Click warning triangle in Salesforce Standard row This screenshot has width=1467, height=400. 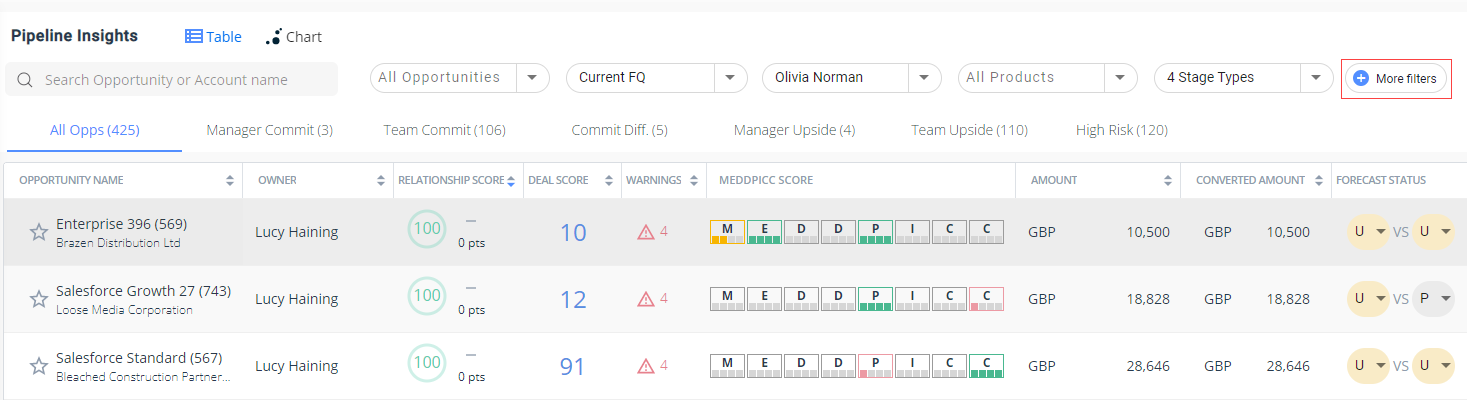646,367
